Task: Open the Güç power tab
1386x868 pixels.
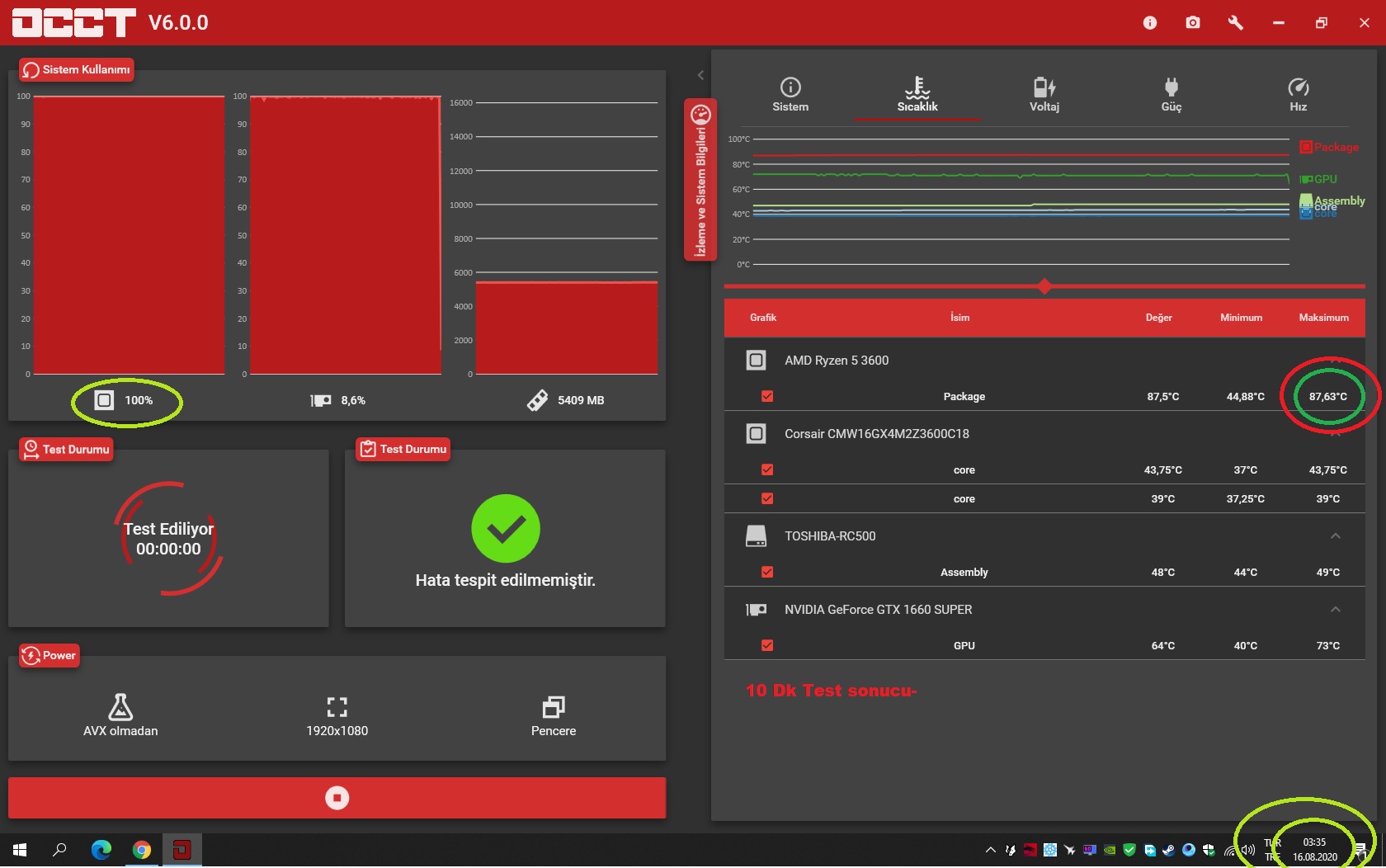Action: [1171, 95]
